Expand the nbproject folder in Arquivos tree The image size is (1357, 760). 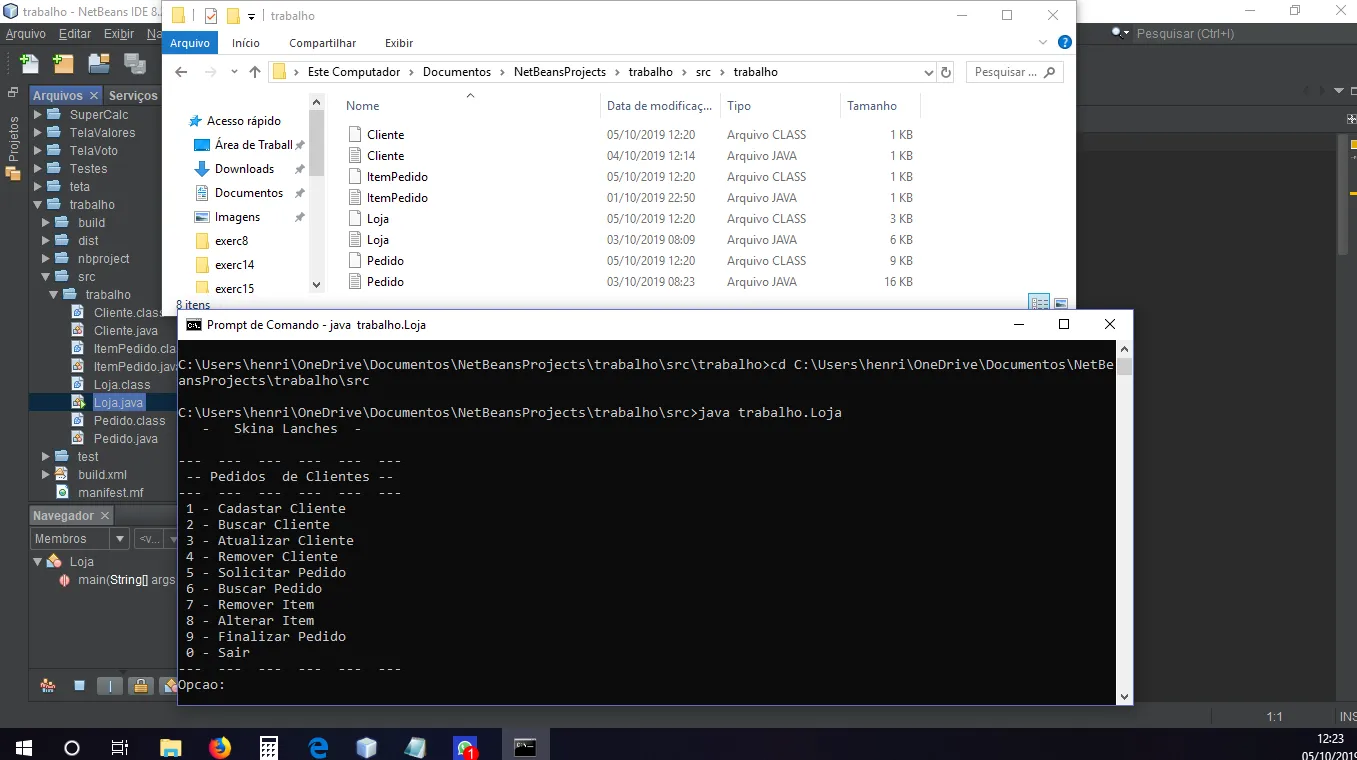[x=46, y=259]
